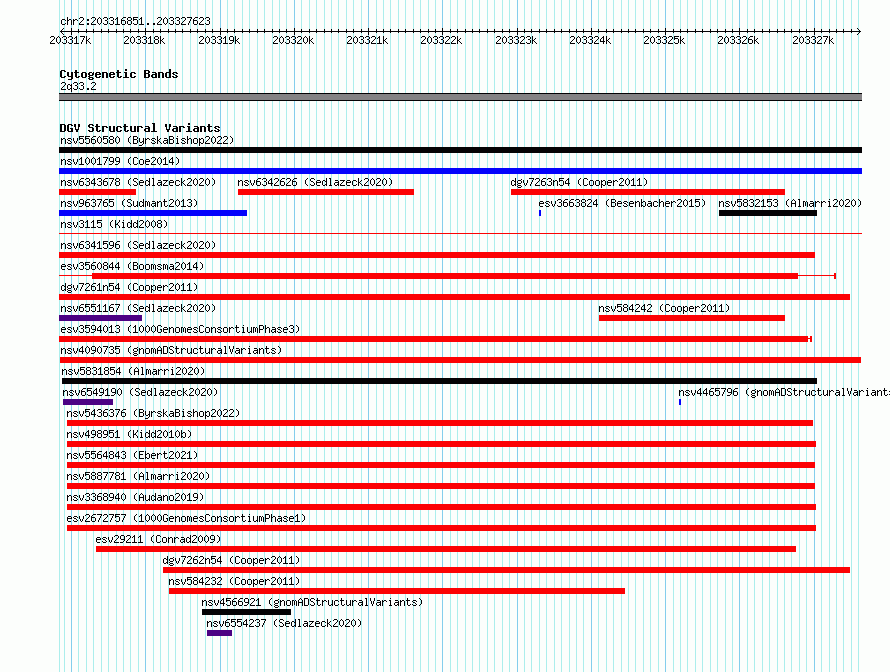Click the 203322k ruler position label
890x672 pixels.
point(441,40)
